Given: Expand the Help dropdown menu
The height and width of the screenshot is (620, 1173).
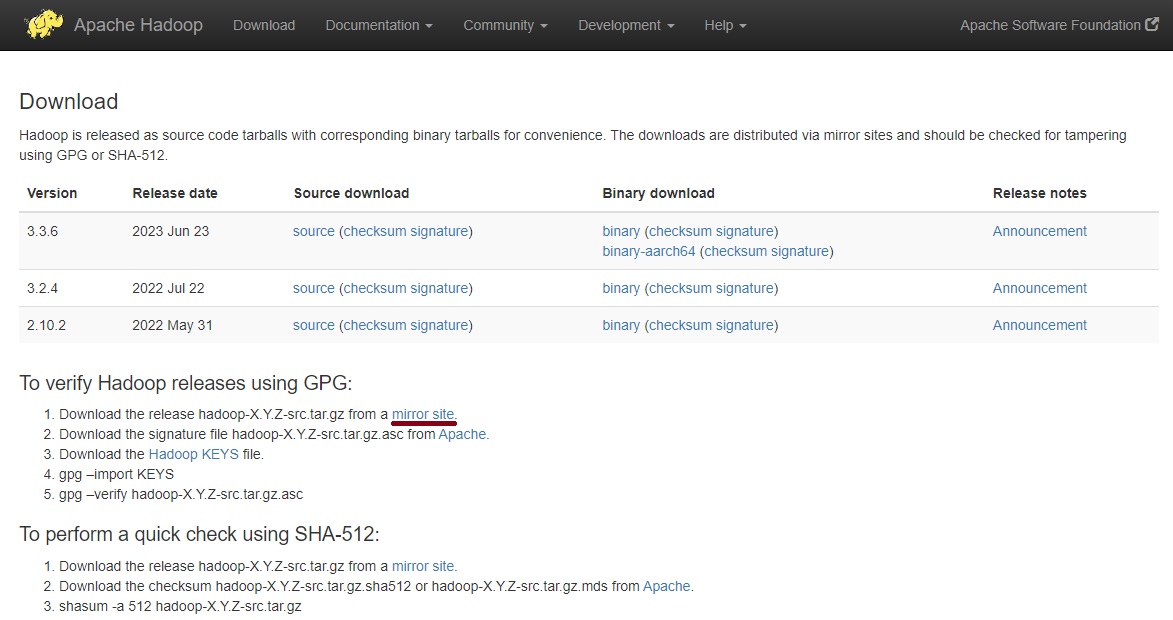Looking at the screenshot, I should point(725,25).
